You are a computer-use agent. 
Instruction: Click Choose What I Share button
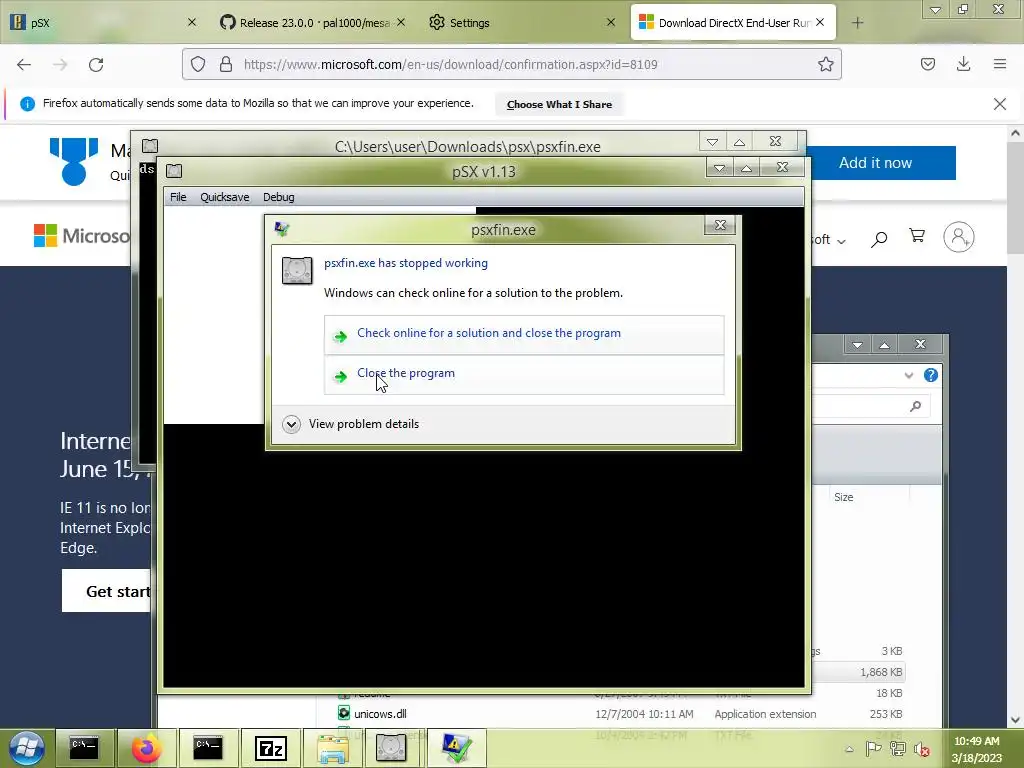[559, 104]
